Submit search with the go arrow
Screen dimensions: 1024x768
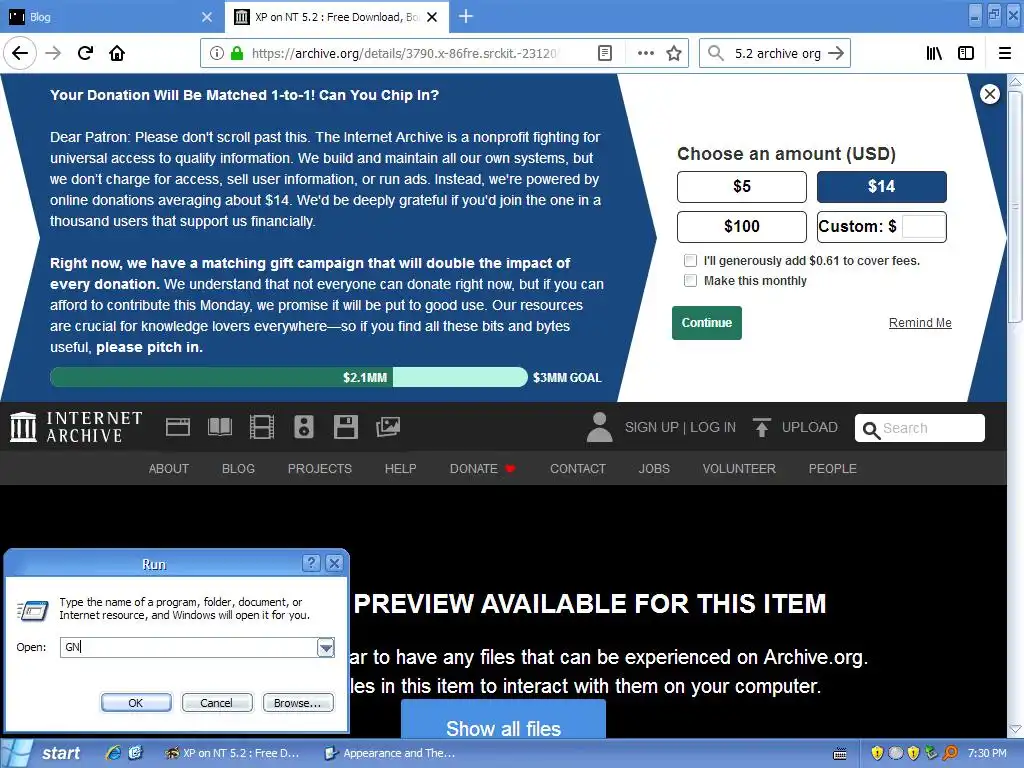coord(836,53)
